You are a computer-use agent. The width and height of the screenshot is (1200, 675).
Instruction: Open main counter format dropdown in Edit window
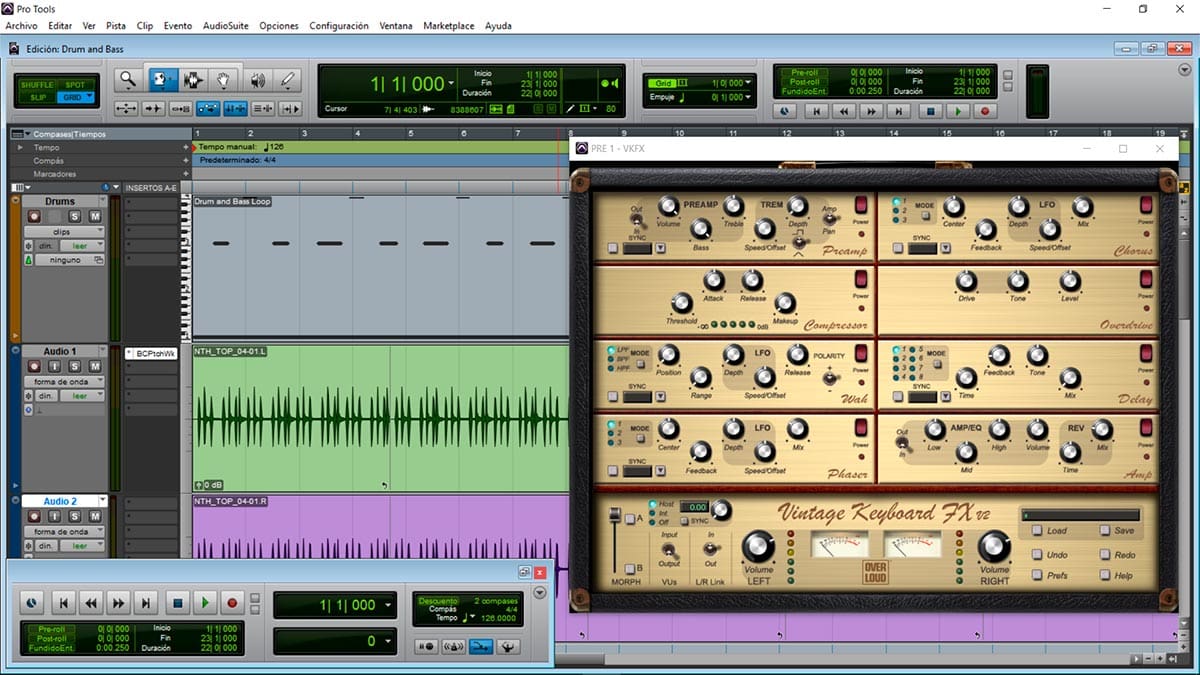(452, 84)
